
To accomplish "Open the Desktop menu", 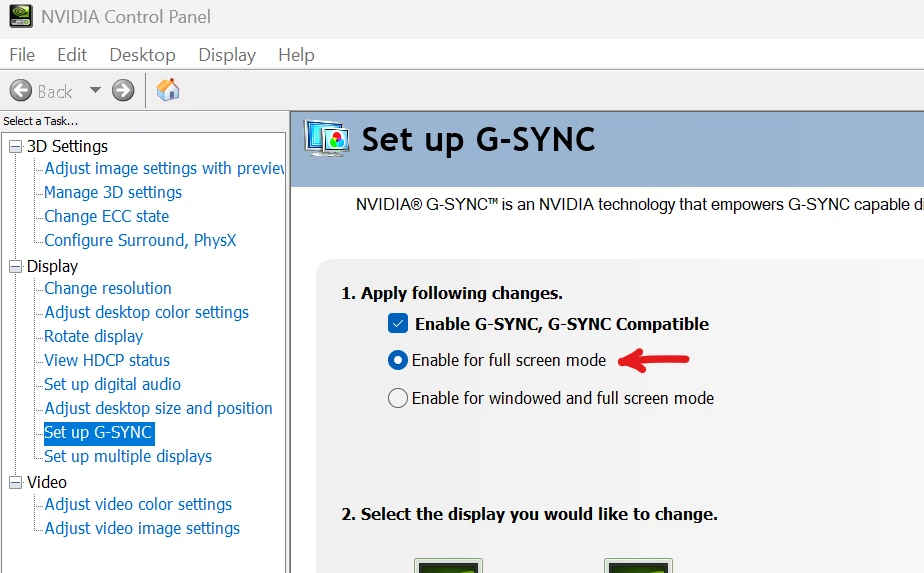I will pos(143,55).
